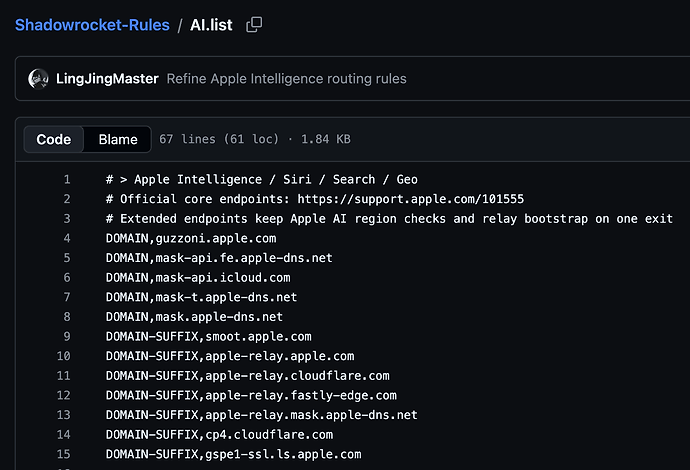690x470 pixels.
Task: Click line number 11
Action: pyautogui.click(x=63, y=376)
